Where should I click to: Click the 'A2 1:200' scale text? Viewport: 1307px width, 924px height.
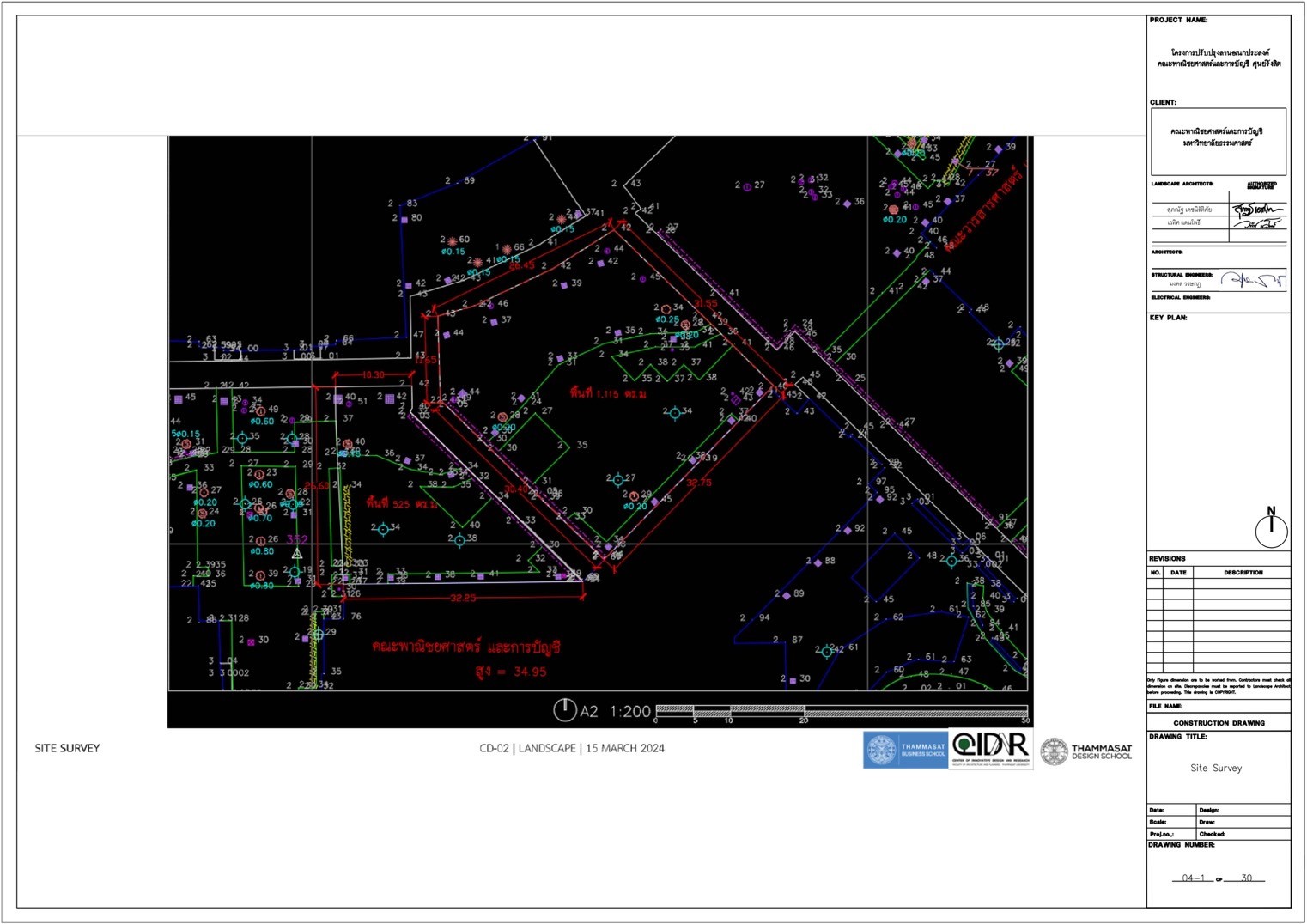(x=616, y=711)
